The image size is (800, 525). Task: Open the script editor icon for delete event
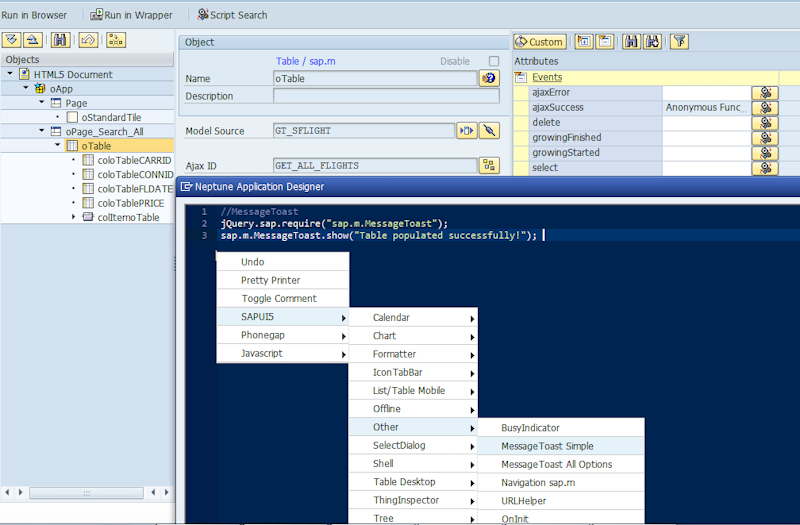point(765,122)
